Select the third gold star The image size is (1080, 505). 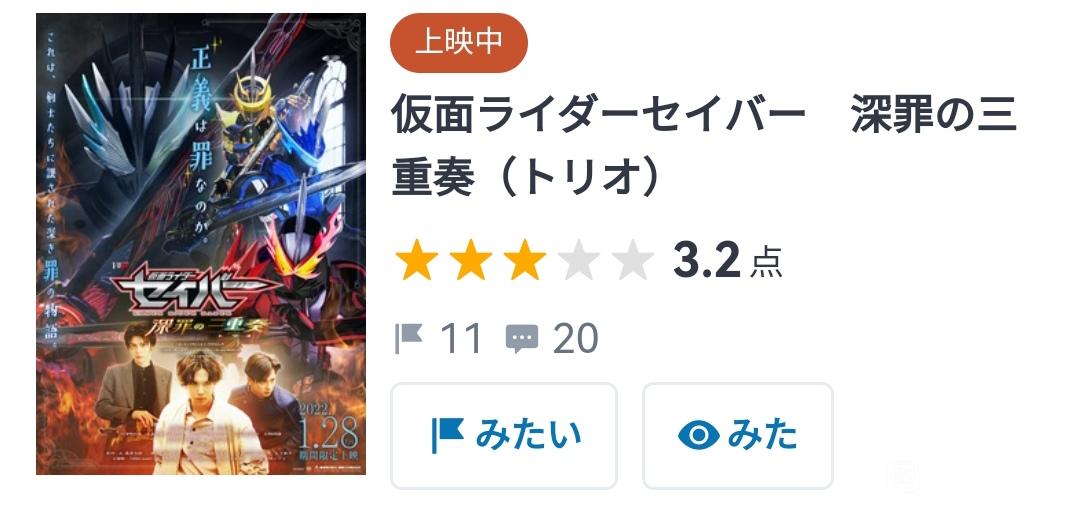(x=524, y=260)
